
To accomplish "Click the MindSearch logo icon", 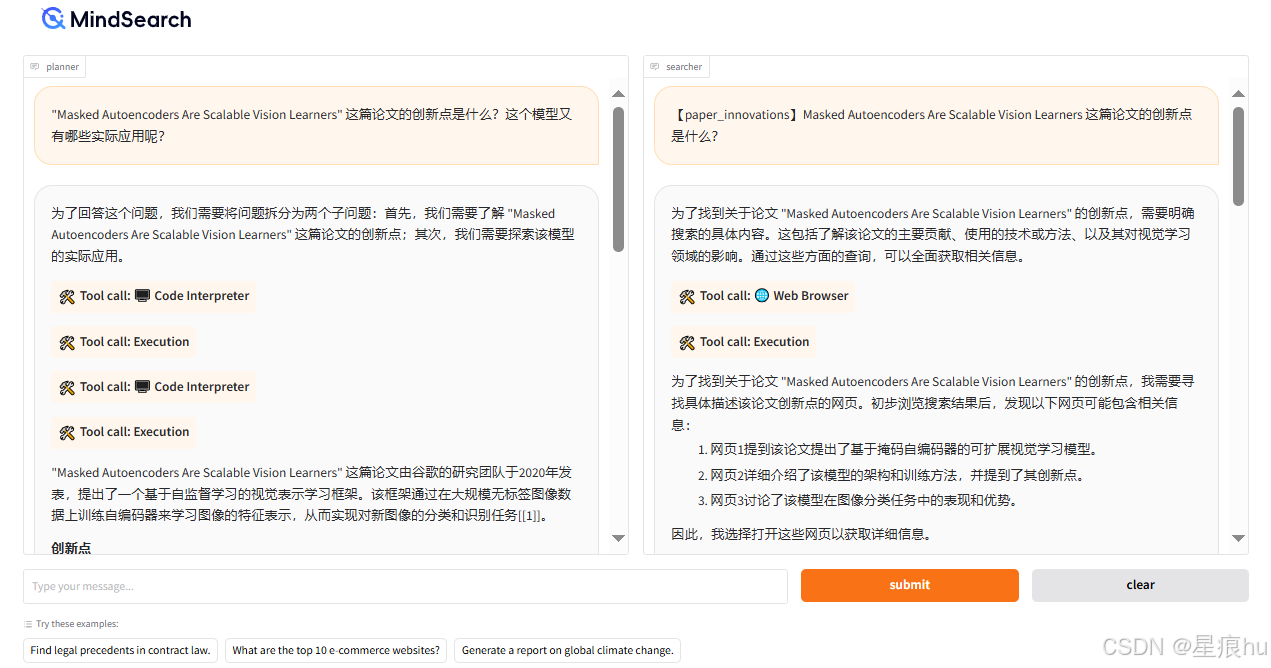I will (x=53, y=18).
